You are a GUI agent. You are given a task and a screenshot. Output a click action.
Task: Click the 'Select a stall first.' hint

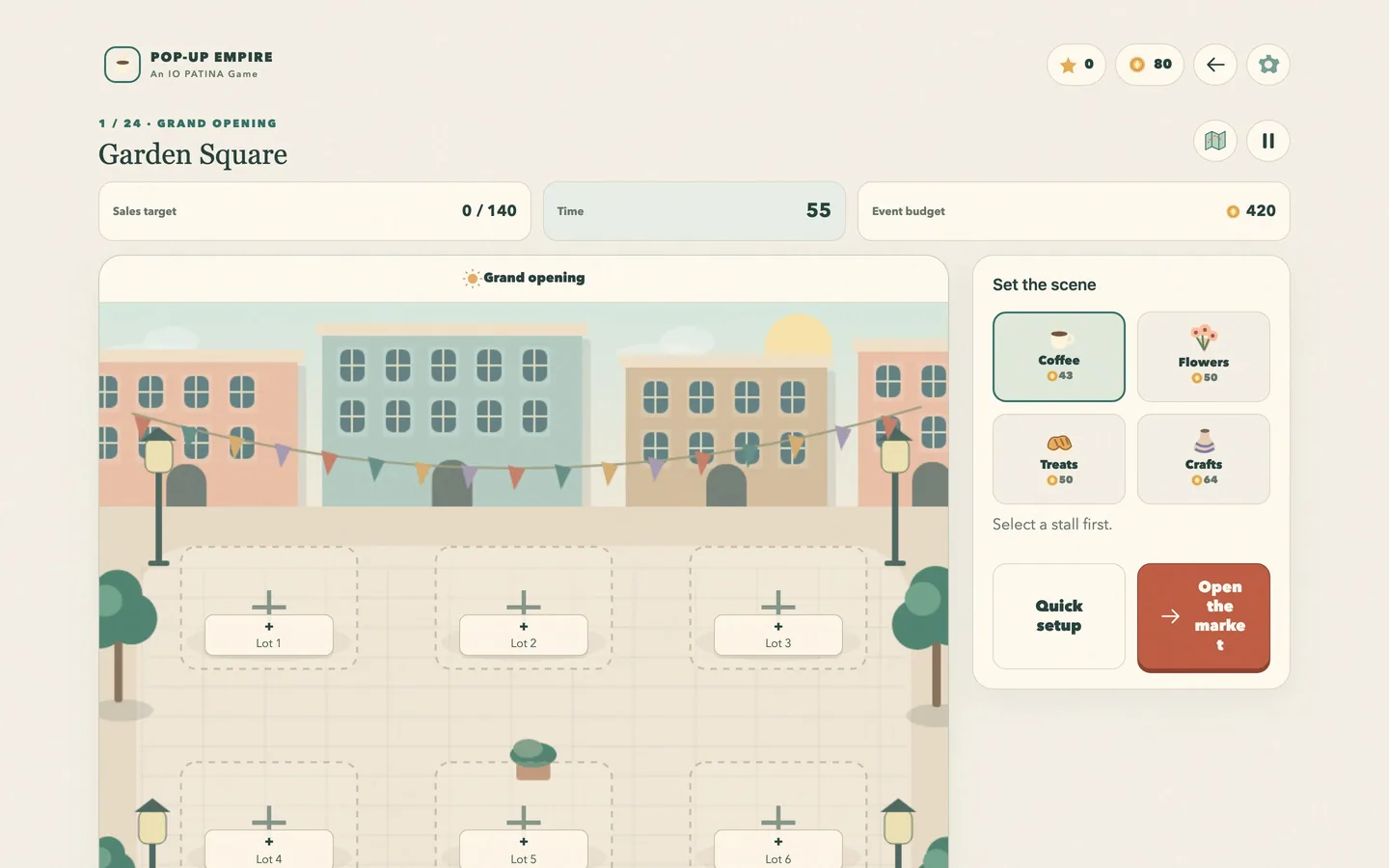1052,525
